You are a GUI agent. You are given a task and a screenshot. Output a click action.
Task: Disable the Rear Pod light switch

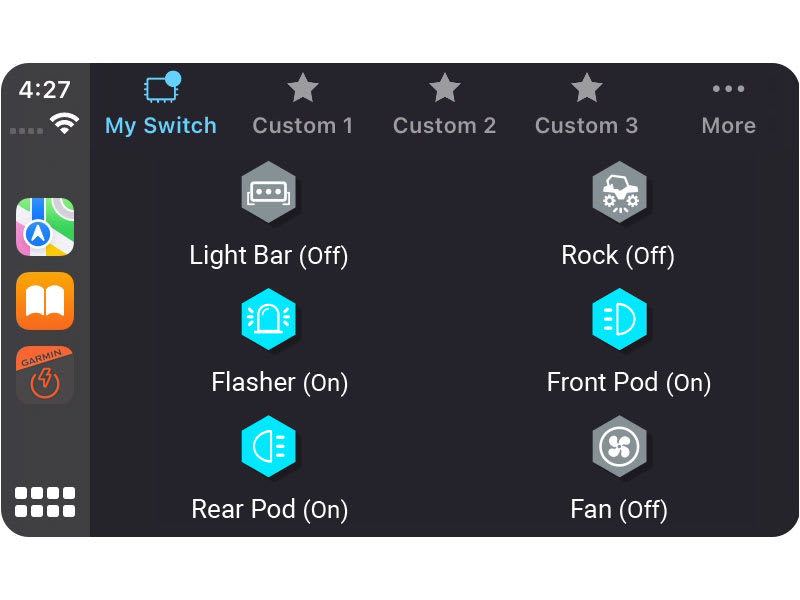pos(268,446)
